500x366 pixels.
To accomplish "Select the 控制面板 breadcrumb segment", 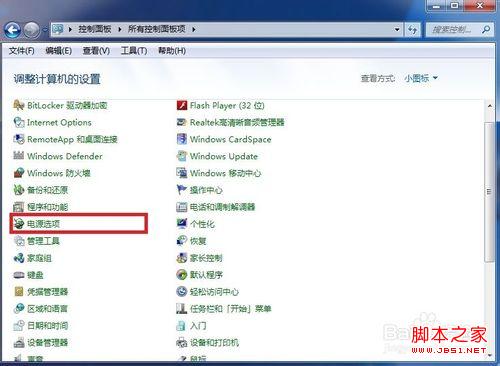I will (95, 29).
